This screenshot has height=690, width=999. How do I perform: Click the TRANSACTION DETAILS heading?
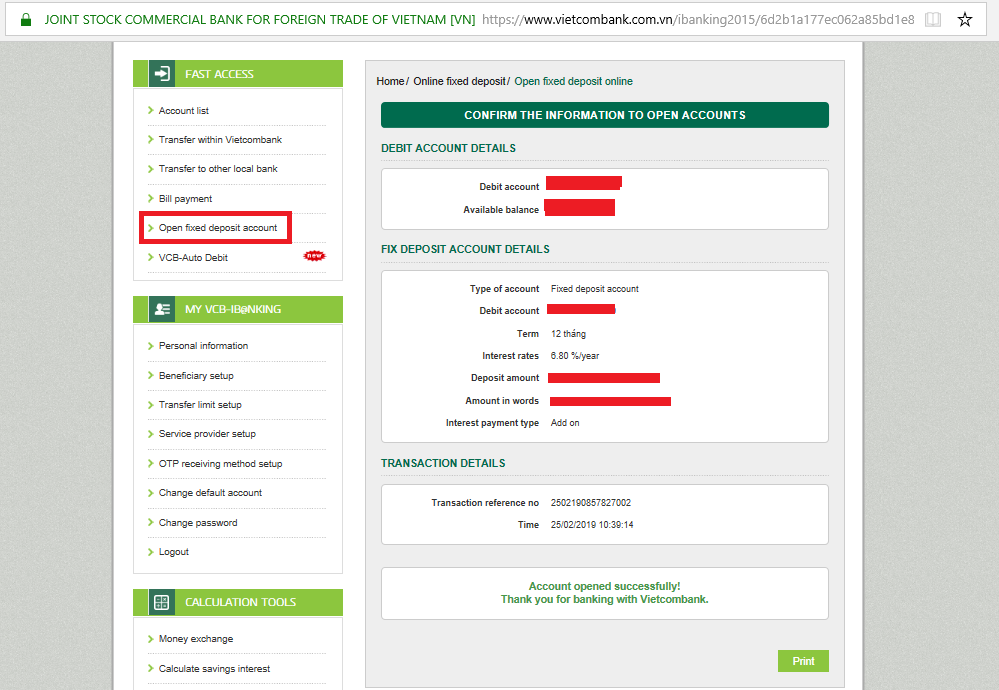point(443,464)
